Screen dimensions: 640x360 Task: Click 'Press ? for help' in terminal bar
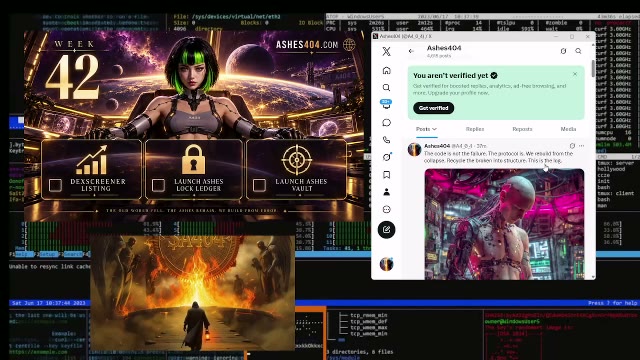tap(612, 303)
